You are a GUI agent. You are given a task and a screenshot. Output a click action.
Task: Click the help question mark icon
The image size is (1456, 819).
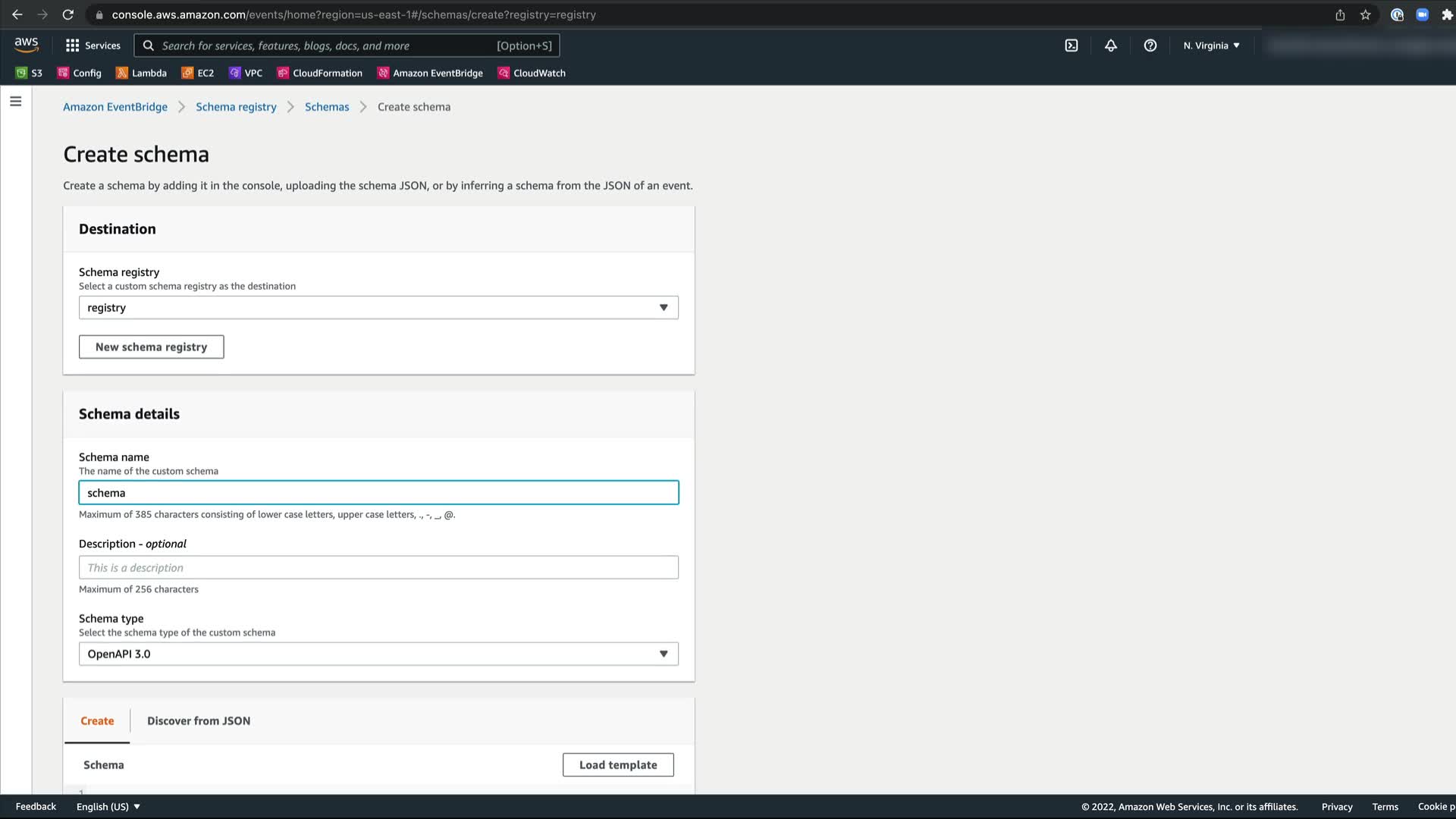tap(1150, 45)
